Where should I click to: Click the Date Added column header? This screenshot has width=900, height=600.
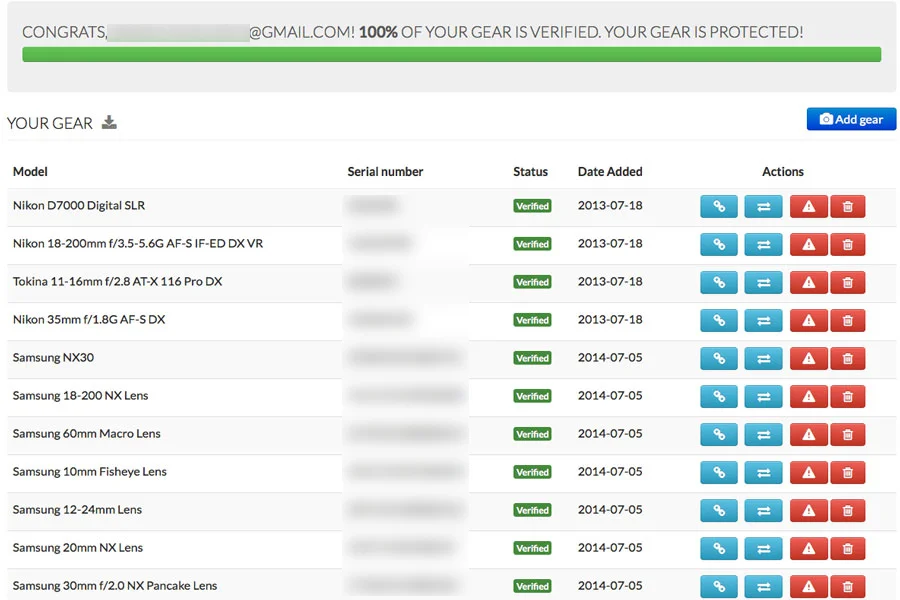(610, 171)
